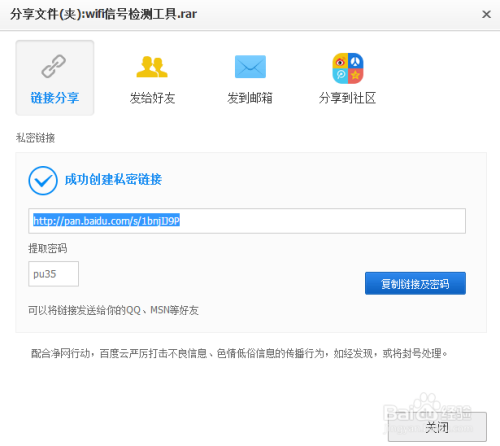Open the colorful community share icon

[348, 68]
